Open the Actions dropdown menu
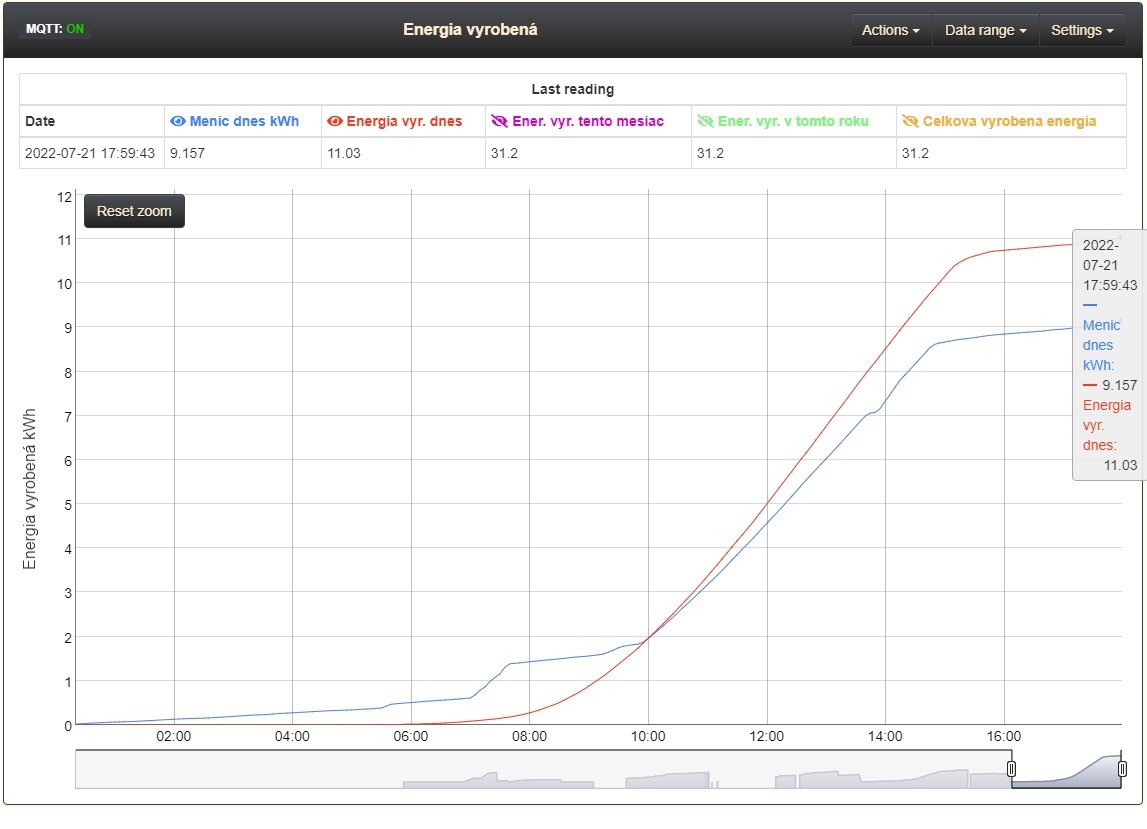1147x829 pixels. (x=890, y=30)
